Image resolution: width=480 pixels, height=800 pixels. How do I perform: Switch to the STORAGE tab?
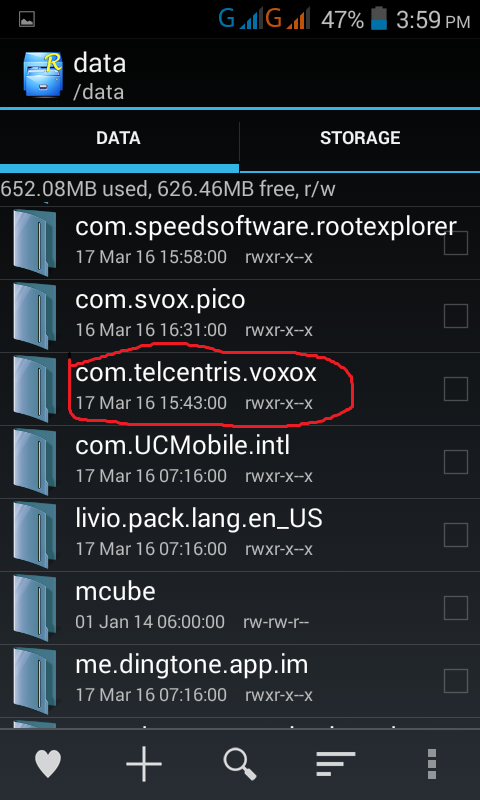tap(360, 138)
